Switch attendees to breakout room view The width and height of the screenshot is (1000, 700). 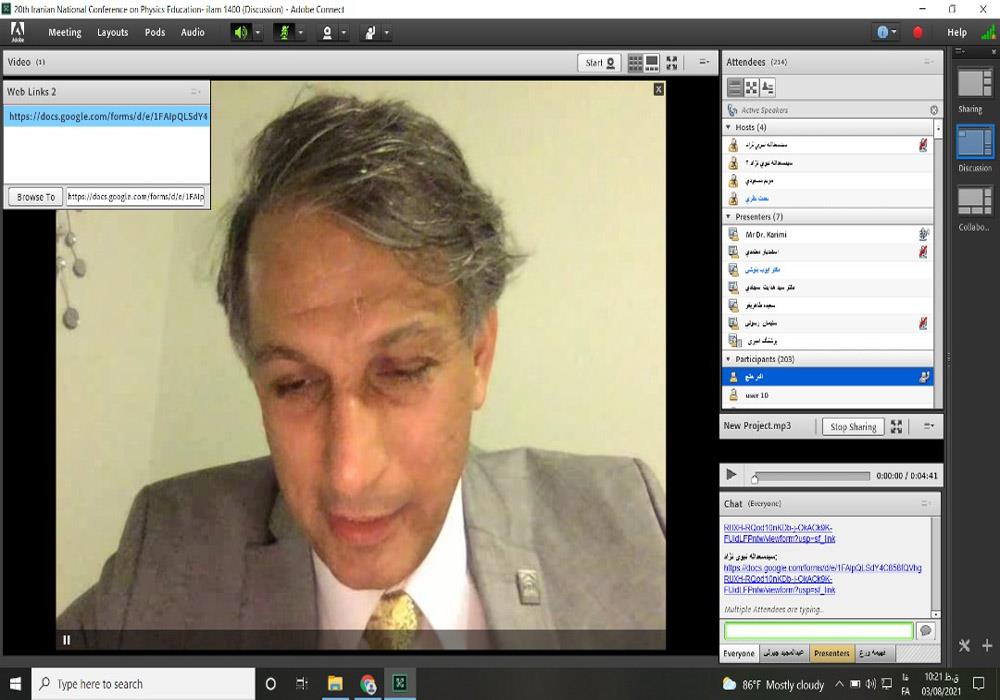[x=751, y=87]
